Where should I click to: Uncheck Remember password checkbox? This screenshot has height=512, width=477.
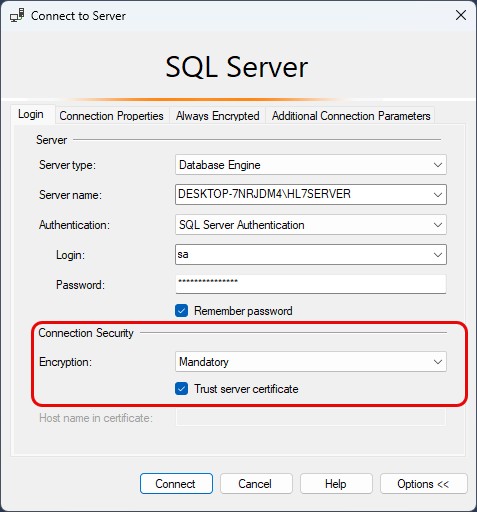tap(182, 311)
